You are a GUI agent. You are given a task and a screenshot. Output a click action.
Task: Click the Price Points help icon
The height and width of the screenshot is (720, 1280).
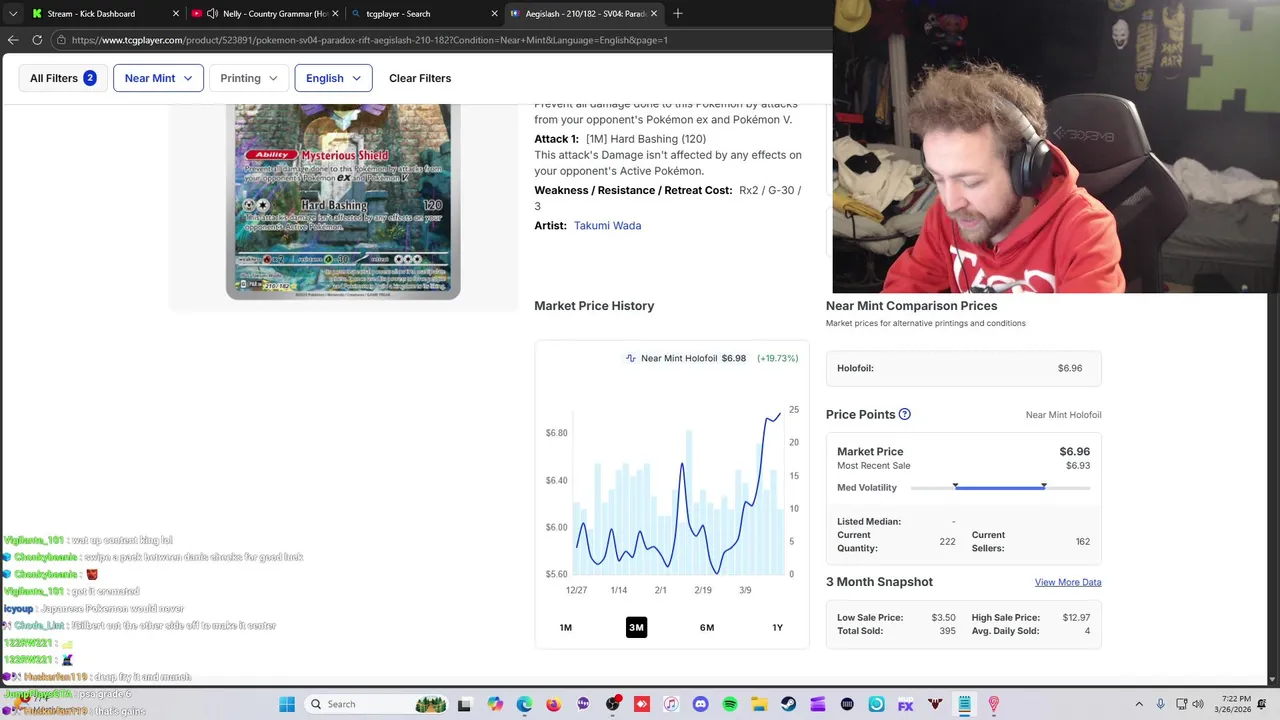[905, 414]
